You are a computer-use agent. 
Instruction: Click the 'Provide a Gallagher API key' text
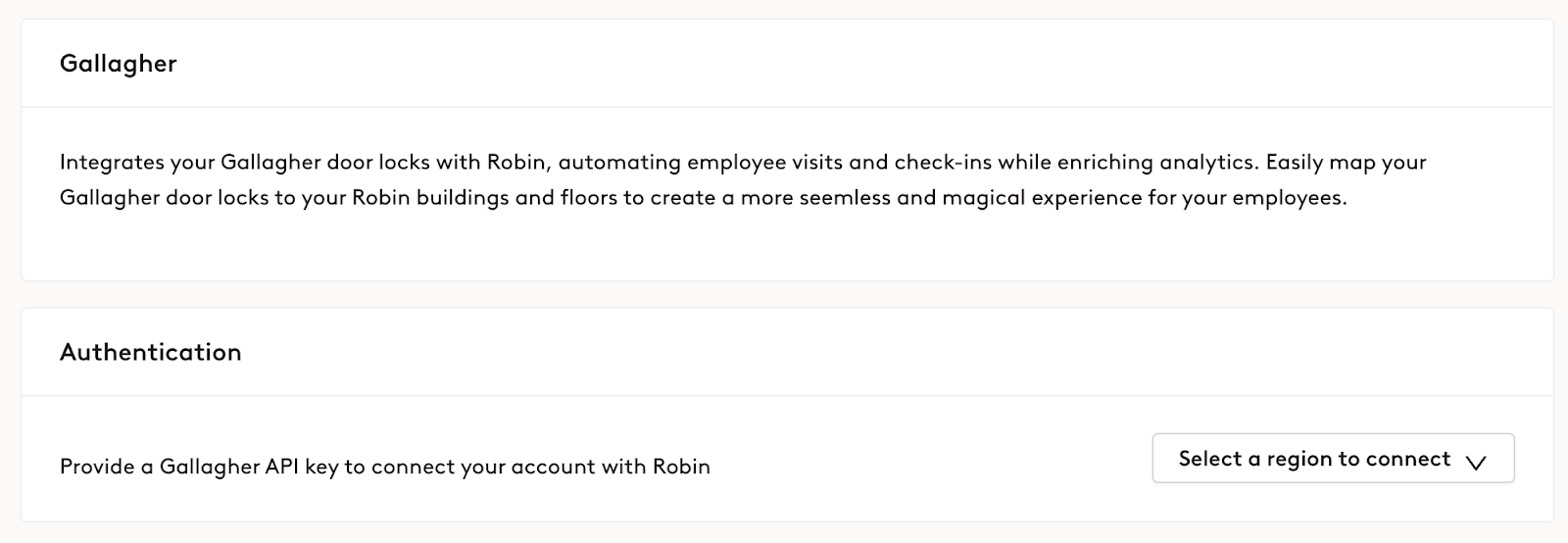pos(199,467)
